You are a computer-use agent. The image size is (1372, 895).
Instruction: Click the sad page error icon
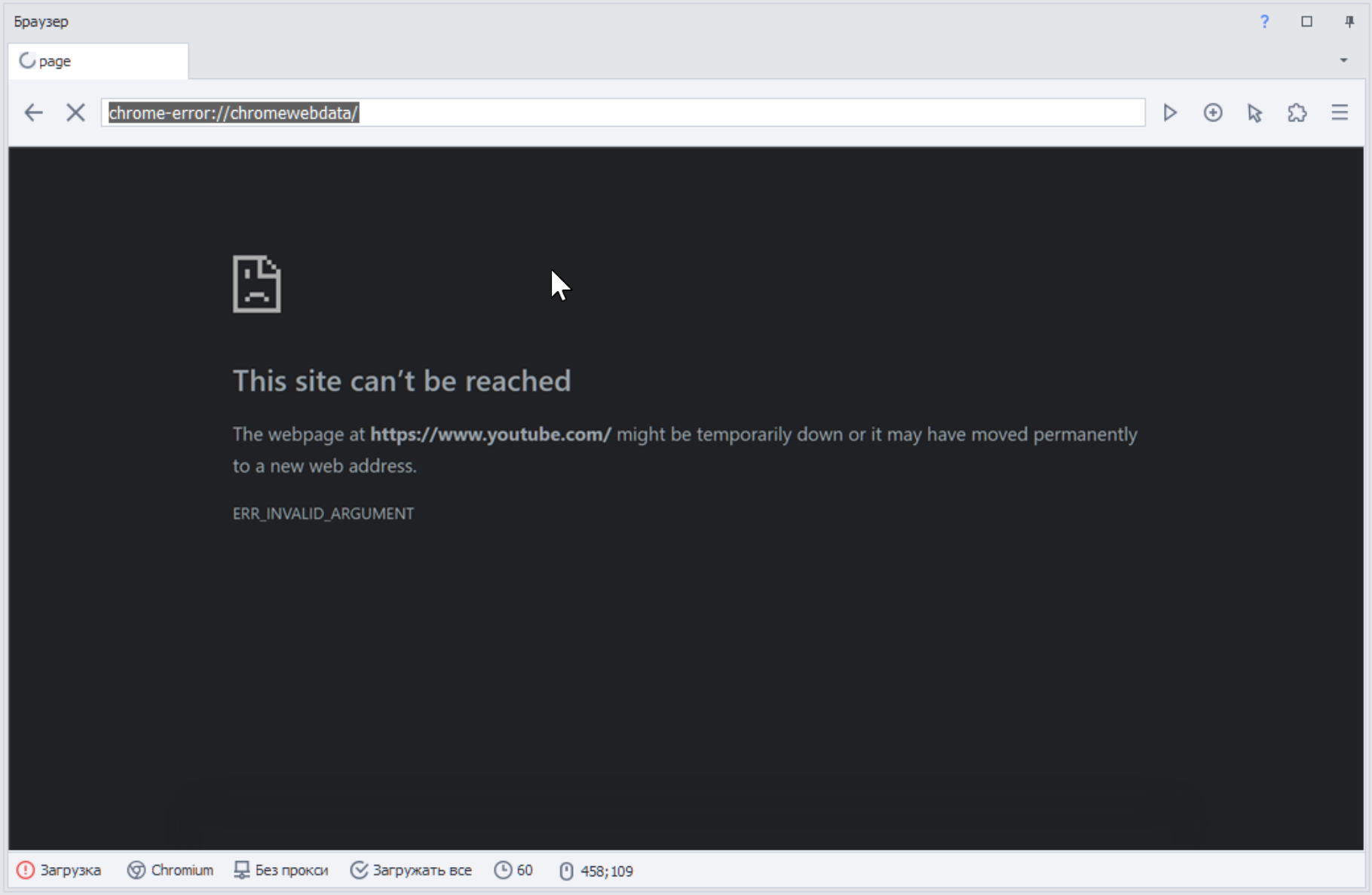256,284
